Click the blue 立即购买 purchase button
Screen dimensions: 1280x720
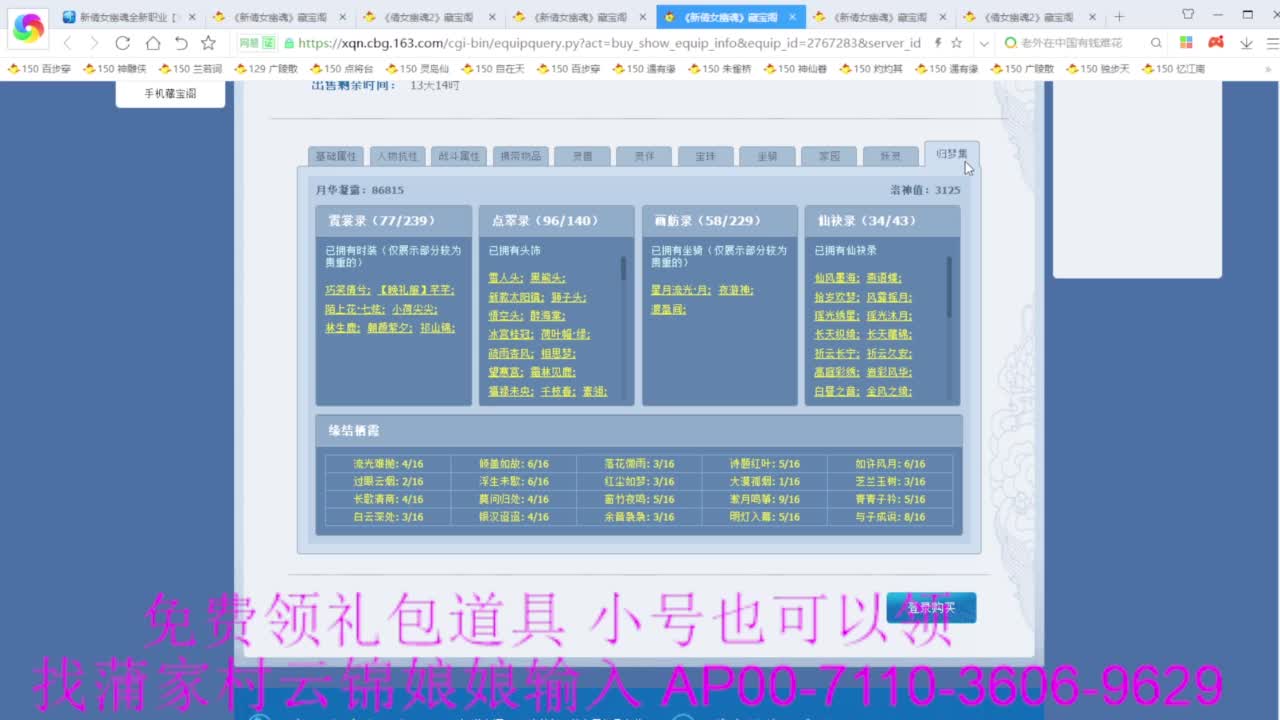point(929,607)
